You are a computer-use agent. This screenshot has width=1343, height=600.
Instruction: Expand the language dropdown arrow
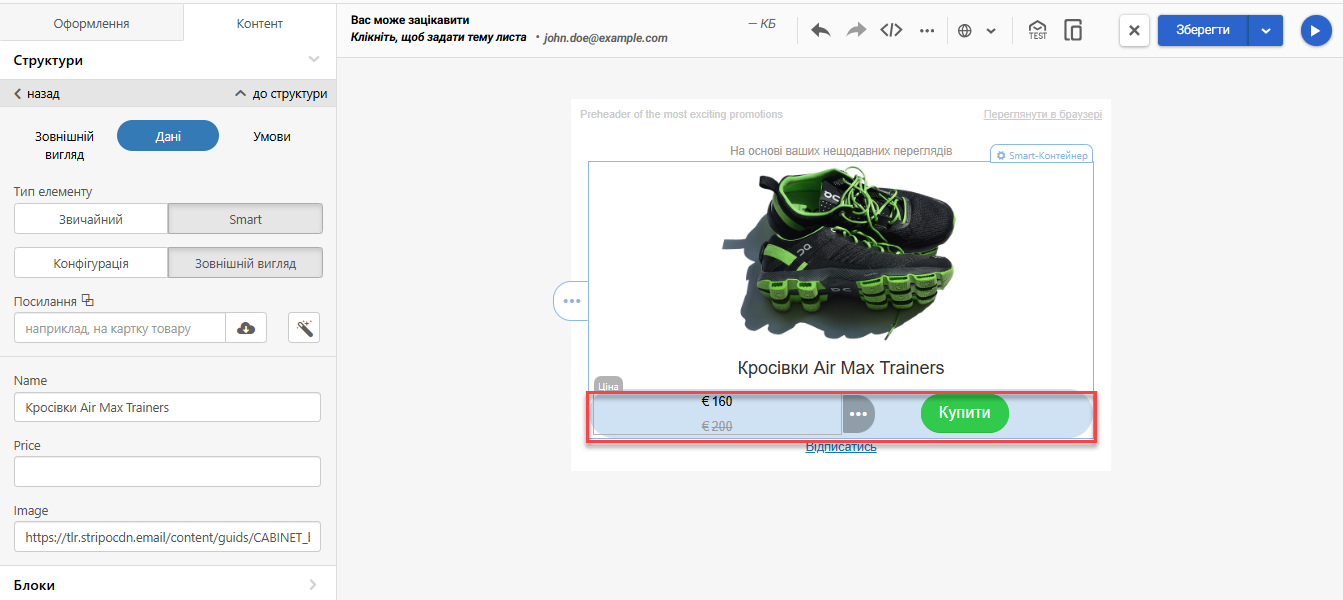(x=991, y=31)
